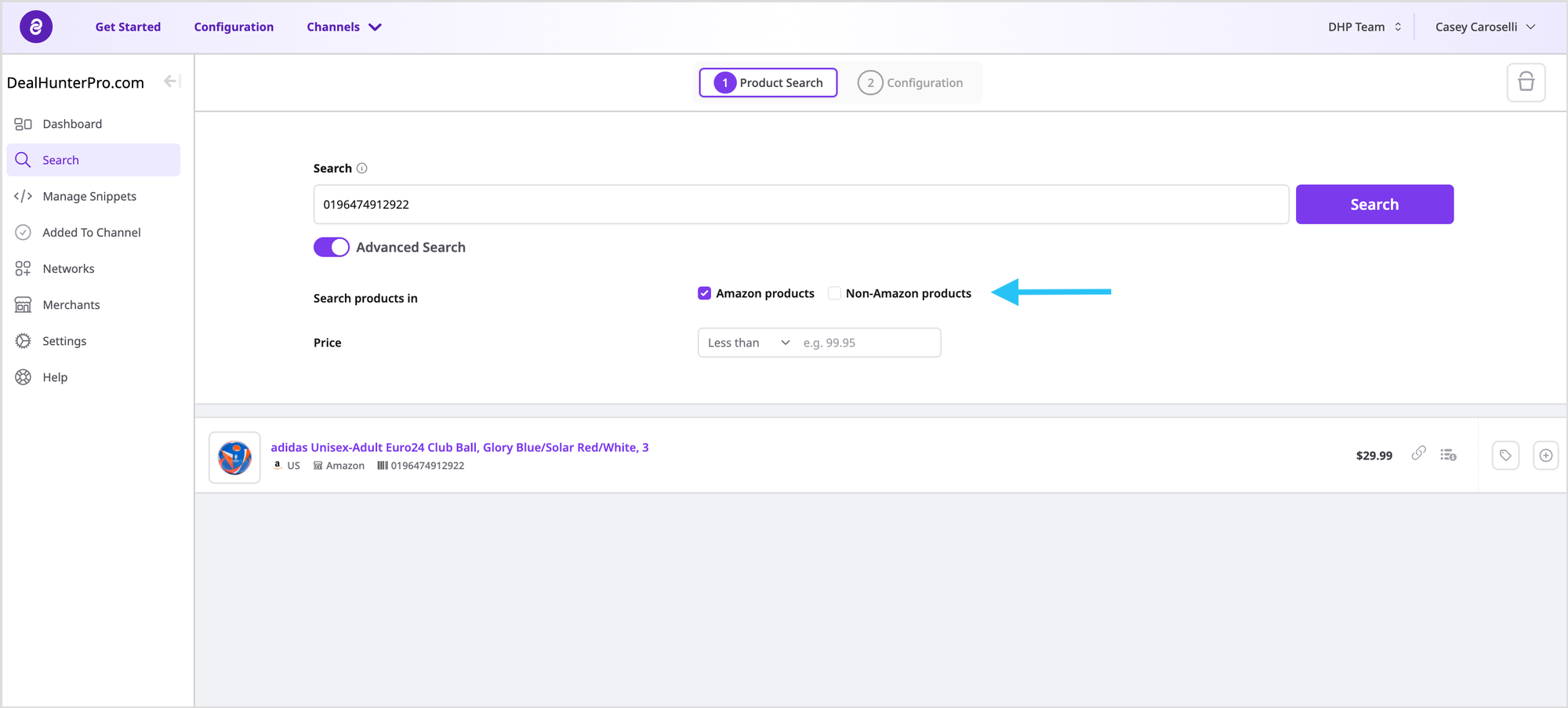Viewport: 1568px width, 708px height.
Task: Check the Non-Amazon products checkbox
Action: point(834,293)
